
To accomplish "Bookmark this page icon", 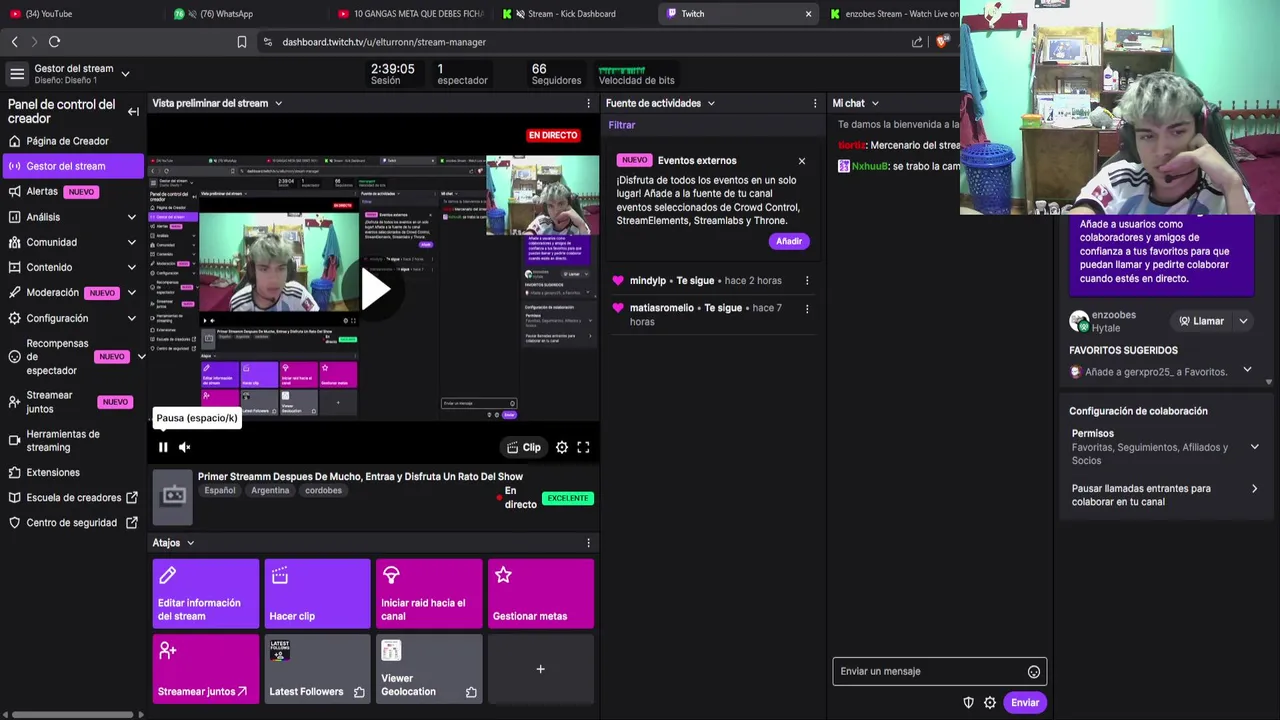I will point(241,42).
